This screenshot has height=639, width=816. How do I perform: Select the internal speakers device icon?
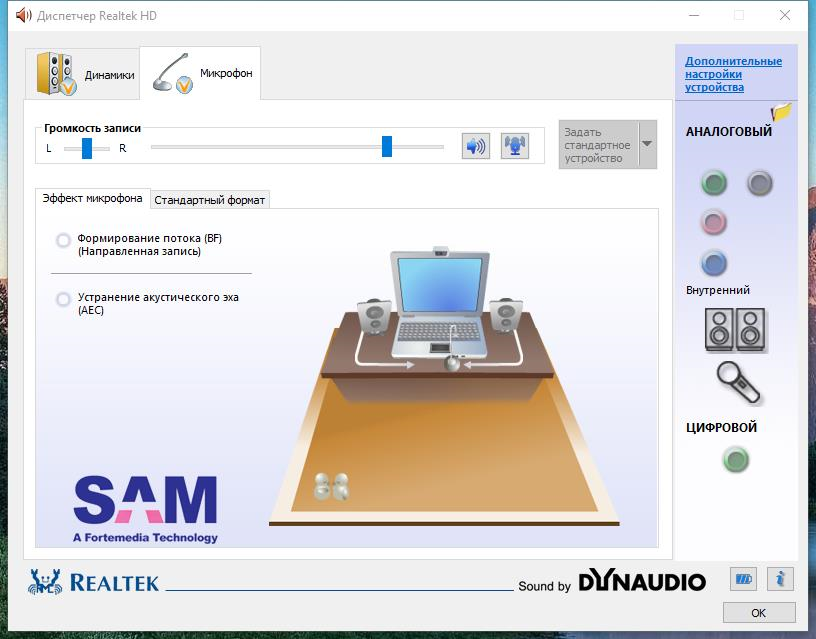pyautogui.click(x=736, y=329)
